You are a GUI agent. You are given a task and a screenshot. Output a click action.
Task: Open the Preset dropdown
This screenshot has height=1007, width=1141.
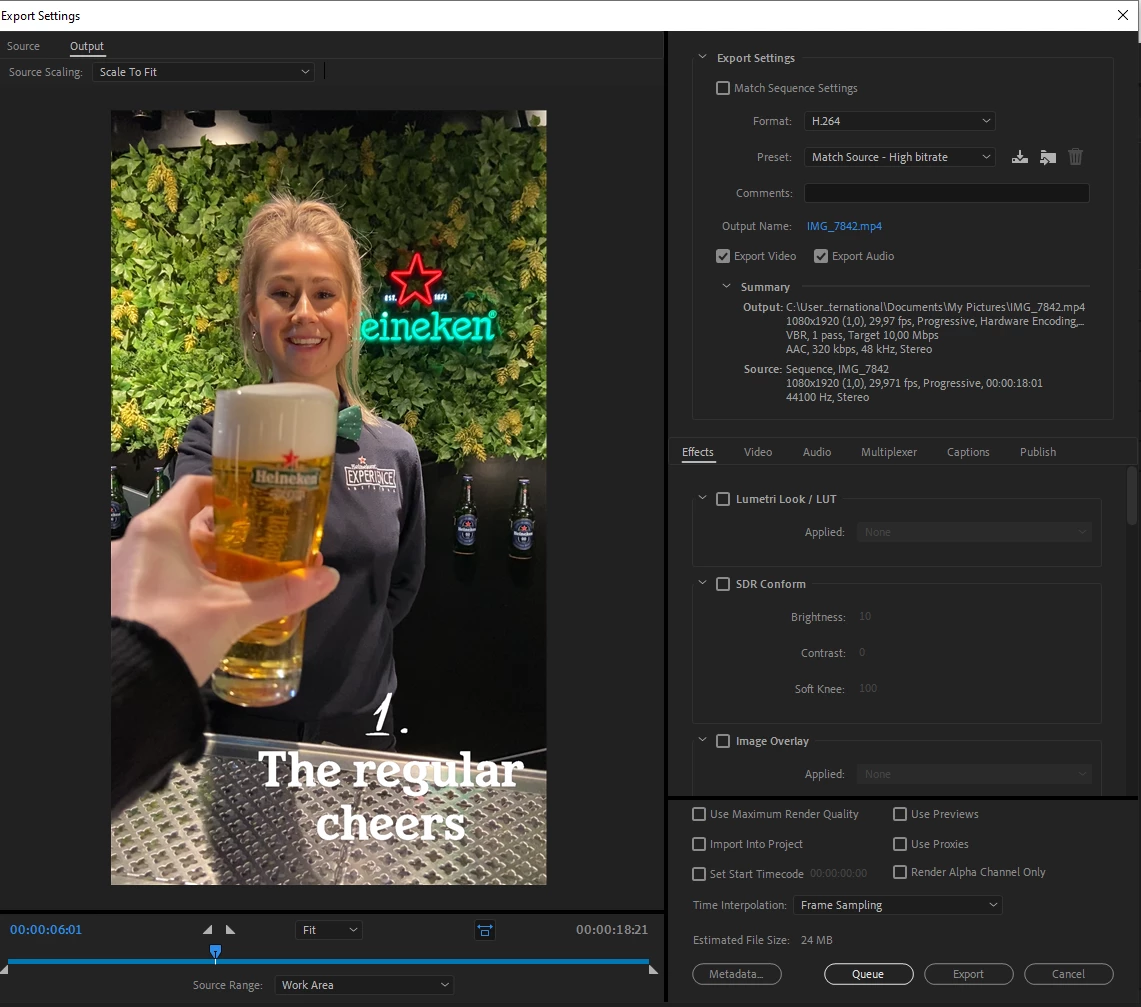pyautogui.click(x=899, y=157)
